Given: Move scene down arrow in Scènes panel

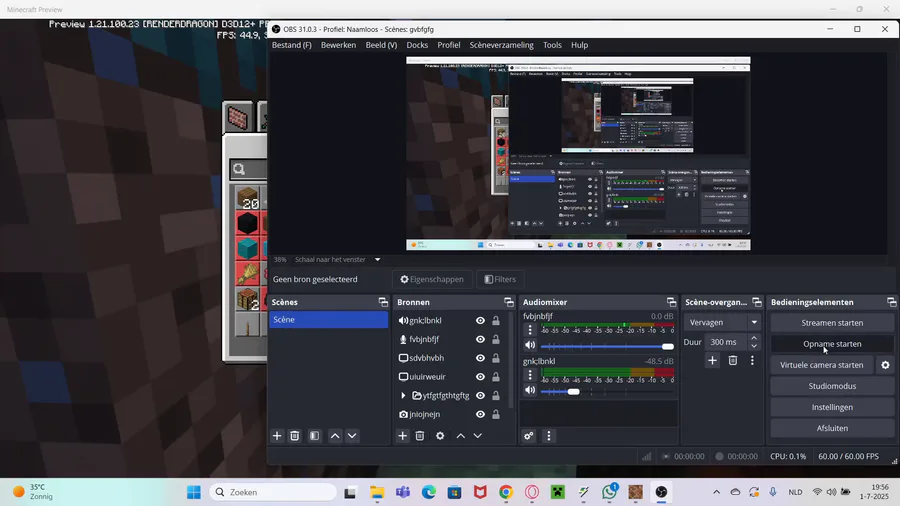Looking at the screenshot, I should click(x=352, y=436).
